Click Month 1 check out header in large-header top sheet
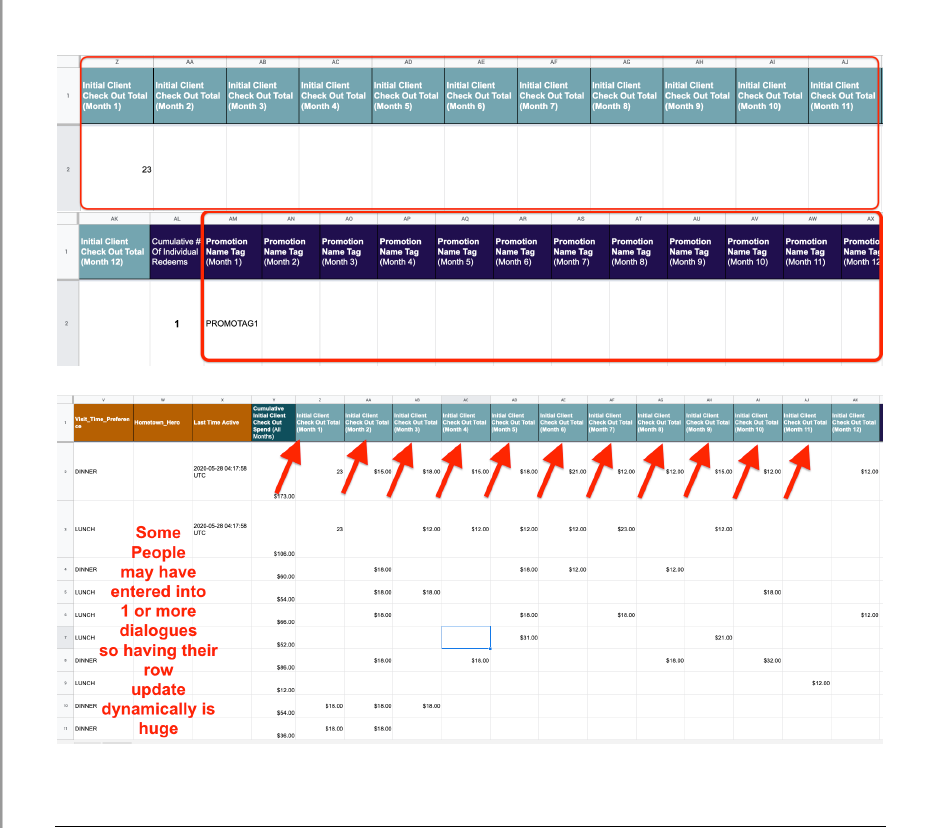 (117, 95)
